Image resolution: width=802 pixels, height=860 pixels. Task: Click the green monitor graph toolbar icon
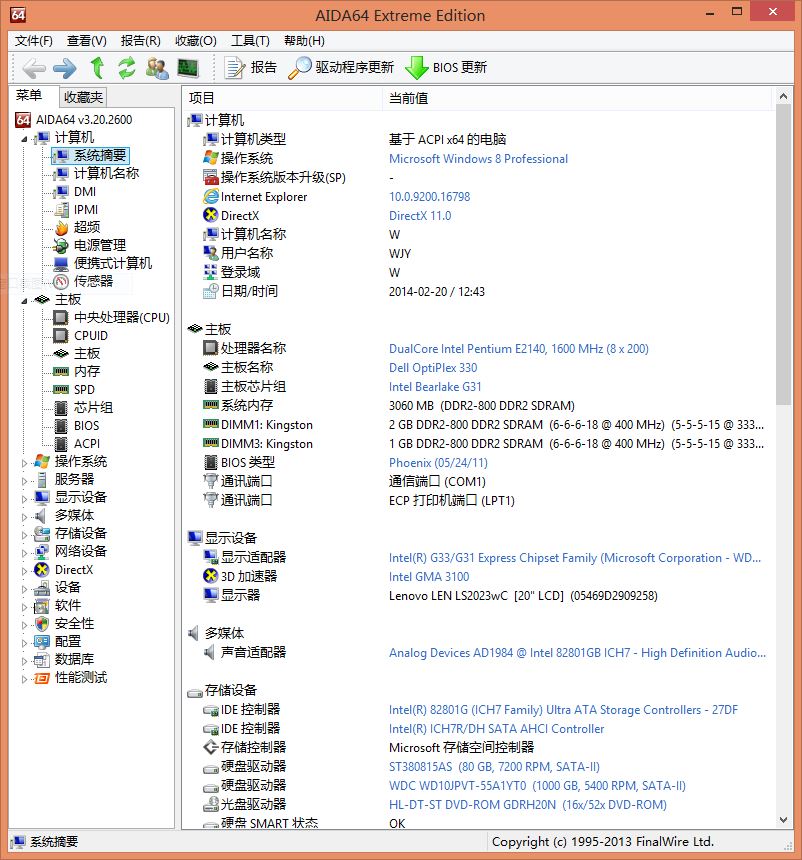tap(188, 68)
